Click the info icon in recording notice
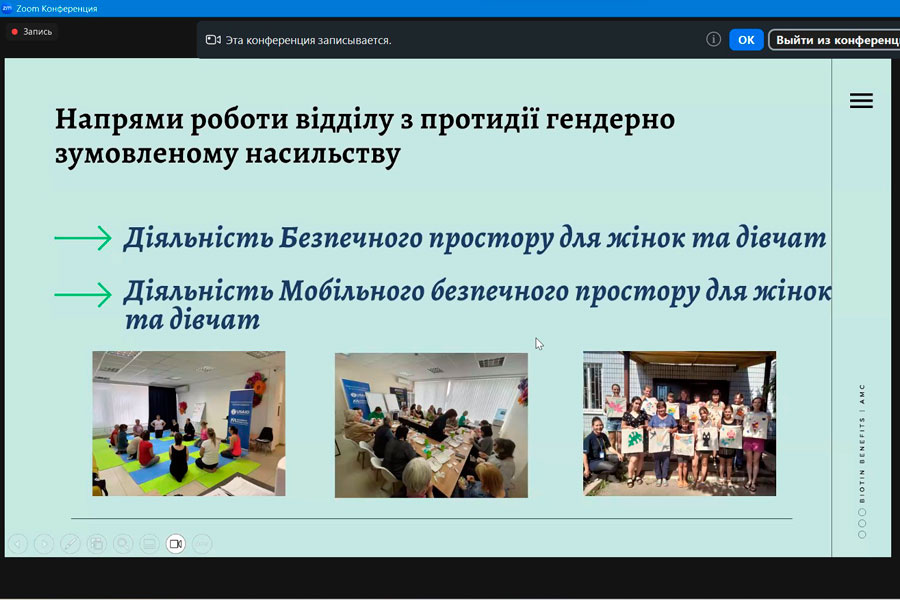This screenshot has width=900, height=600. (x=713, y=40)
